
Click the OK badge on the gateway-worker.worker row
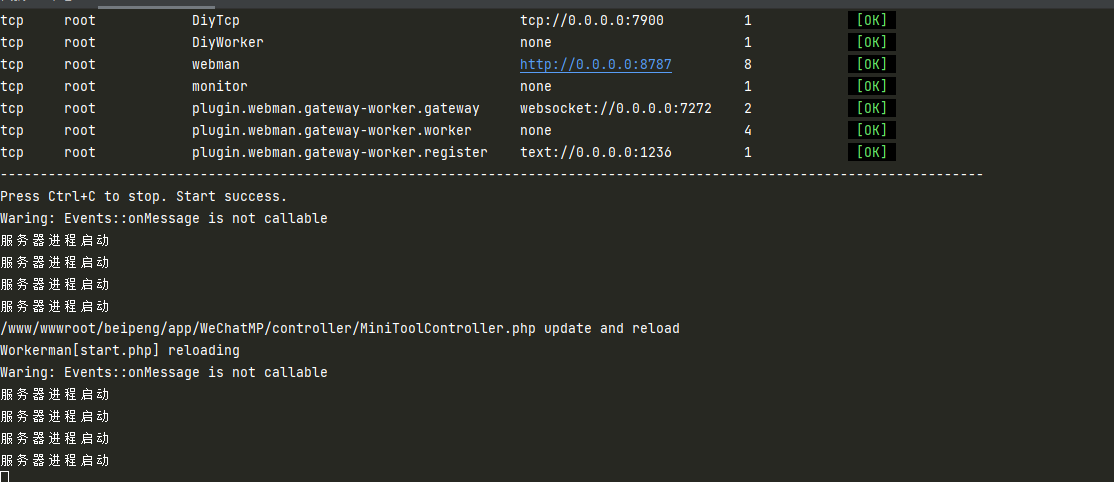pos(871,131)
